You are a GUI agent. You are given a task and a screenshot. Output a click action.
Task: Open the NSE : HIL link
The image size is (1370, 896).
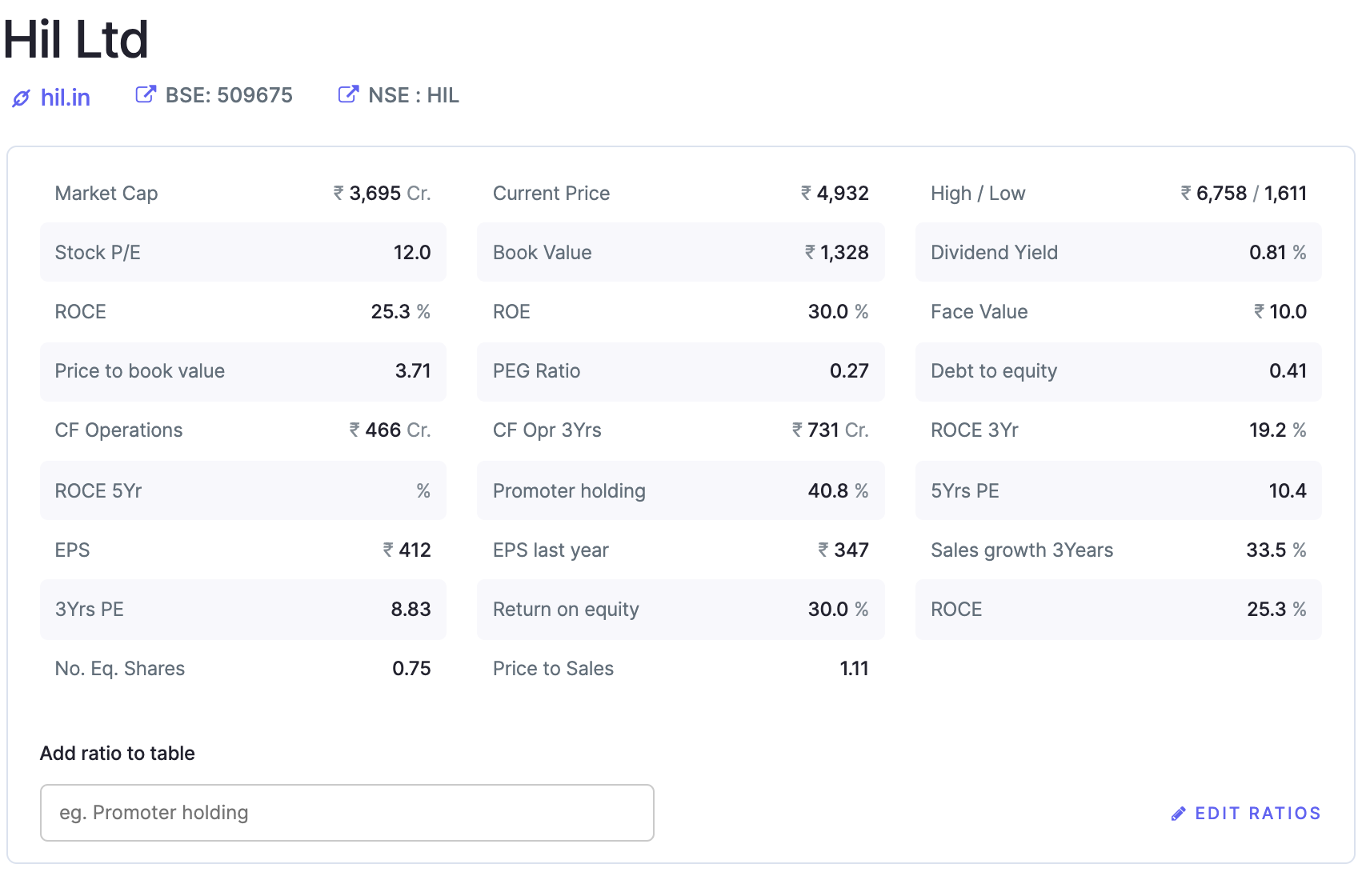coord(413,95)
